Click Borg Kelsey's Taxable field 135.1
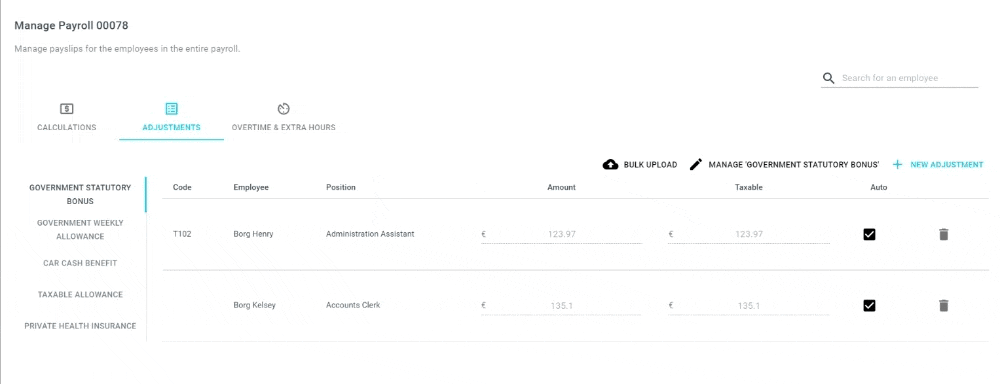Viewport: 1000px width, 384px height. click(x=749, y=306)
